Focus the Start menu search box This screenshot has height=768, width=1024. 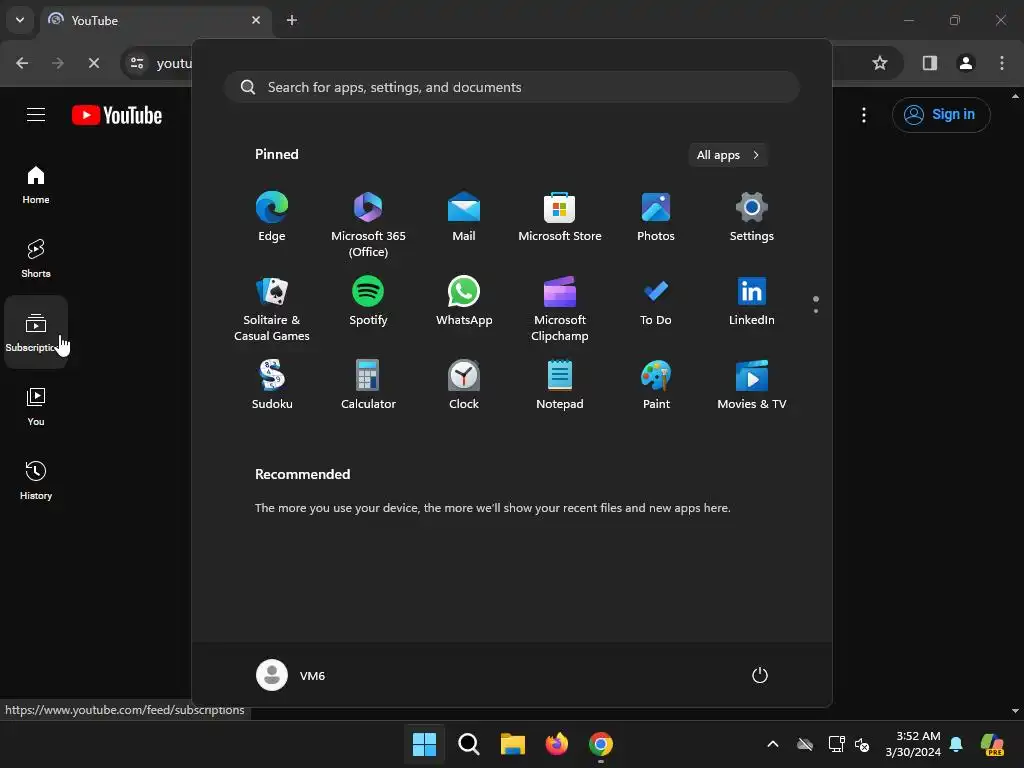[512, 87]
